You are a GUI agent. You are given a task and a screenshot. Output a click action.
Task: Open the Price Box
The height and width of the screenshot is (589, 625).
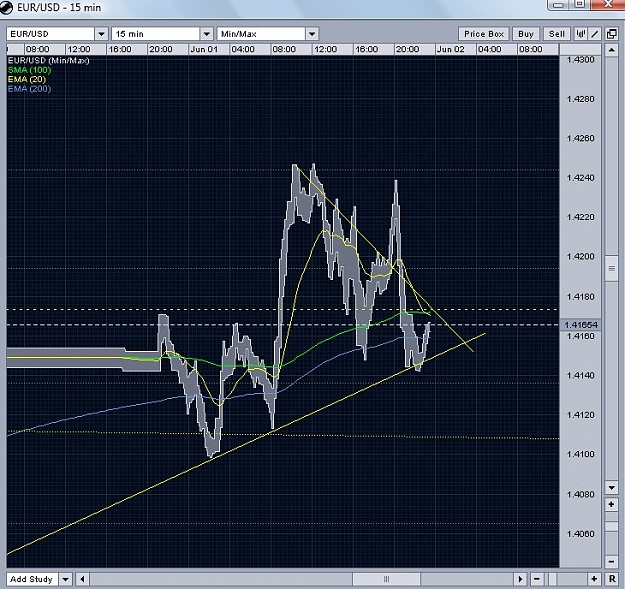point(484,34)
